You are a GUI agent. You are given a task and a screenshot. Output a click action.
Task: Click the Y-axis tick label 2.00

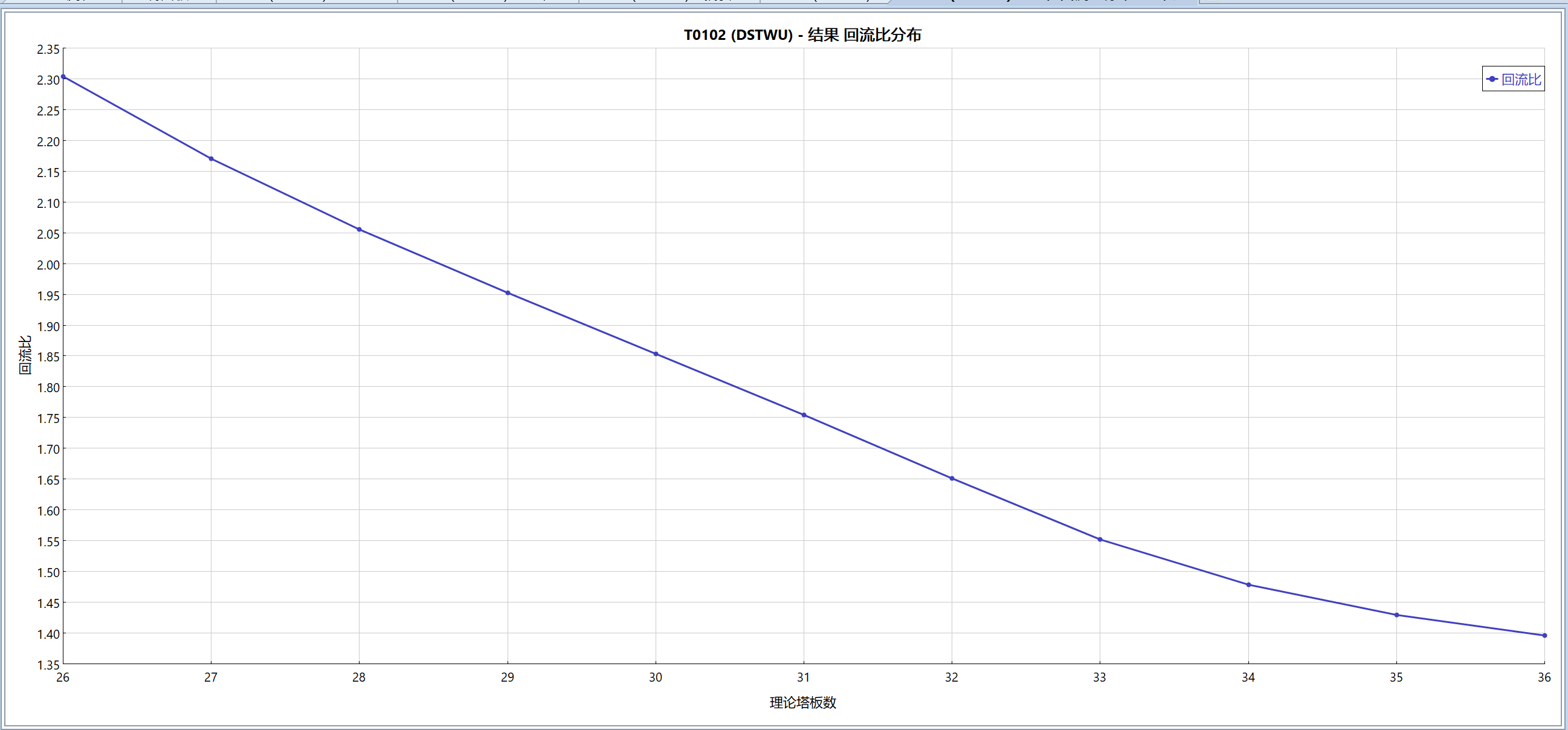click(x=48, y=265)
